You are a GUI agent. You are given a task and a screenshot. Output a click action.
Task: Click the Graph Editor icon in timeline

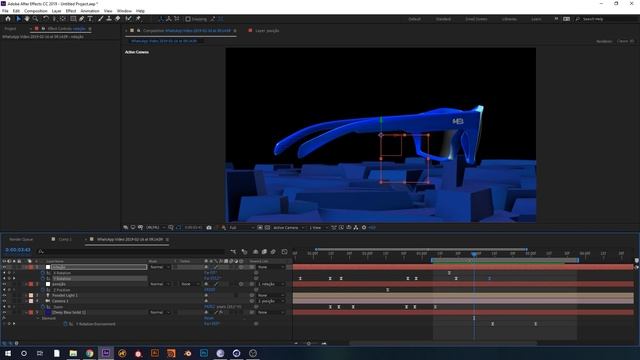coord(284,252)
